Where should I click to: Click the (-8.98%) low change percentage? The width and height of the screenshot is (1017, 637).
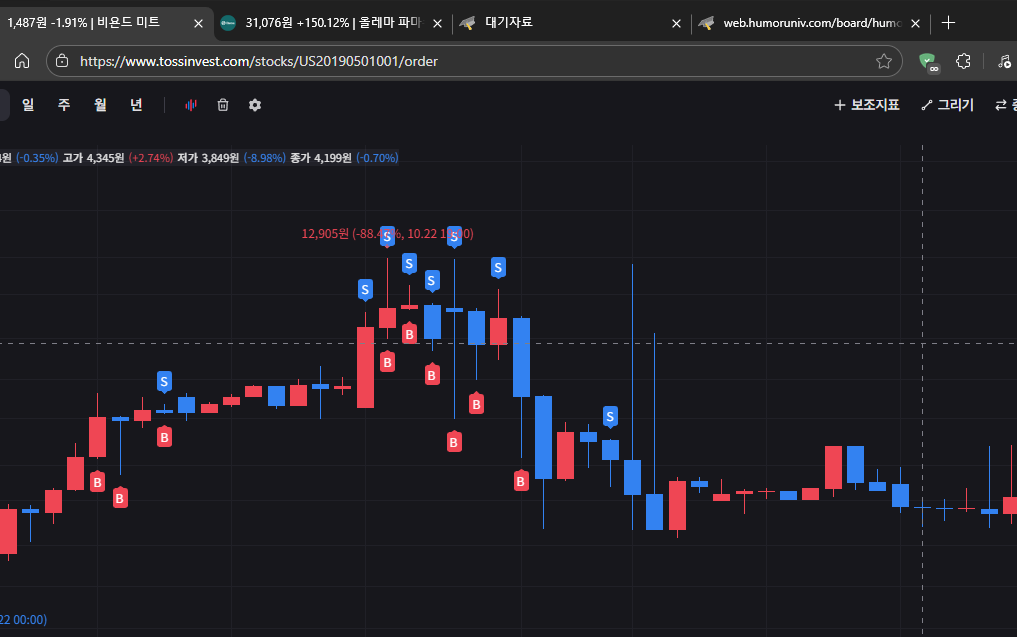point(265,158)
